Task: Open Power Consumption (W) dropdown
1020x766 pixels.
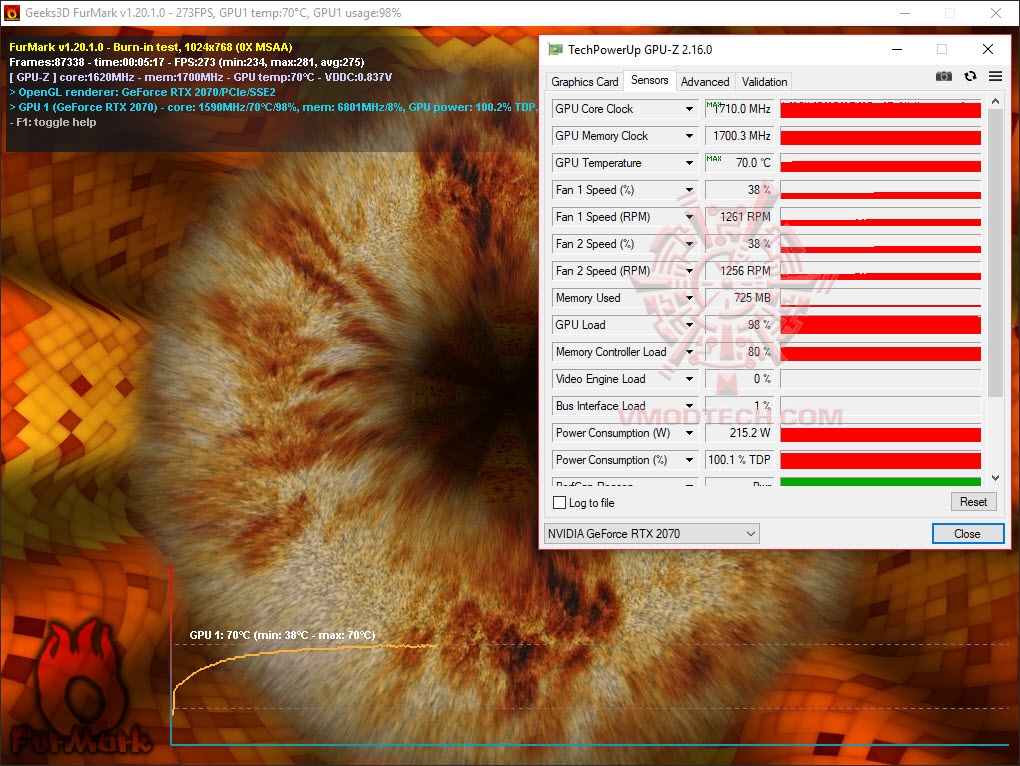Action: (689, 432)
